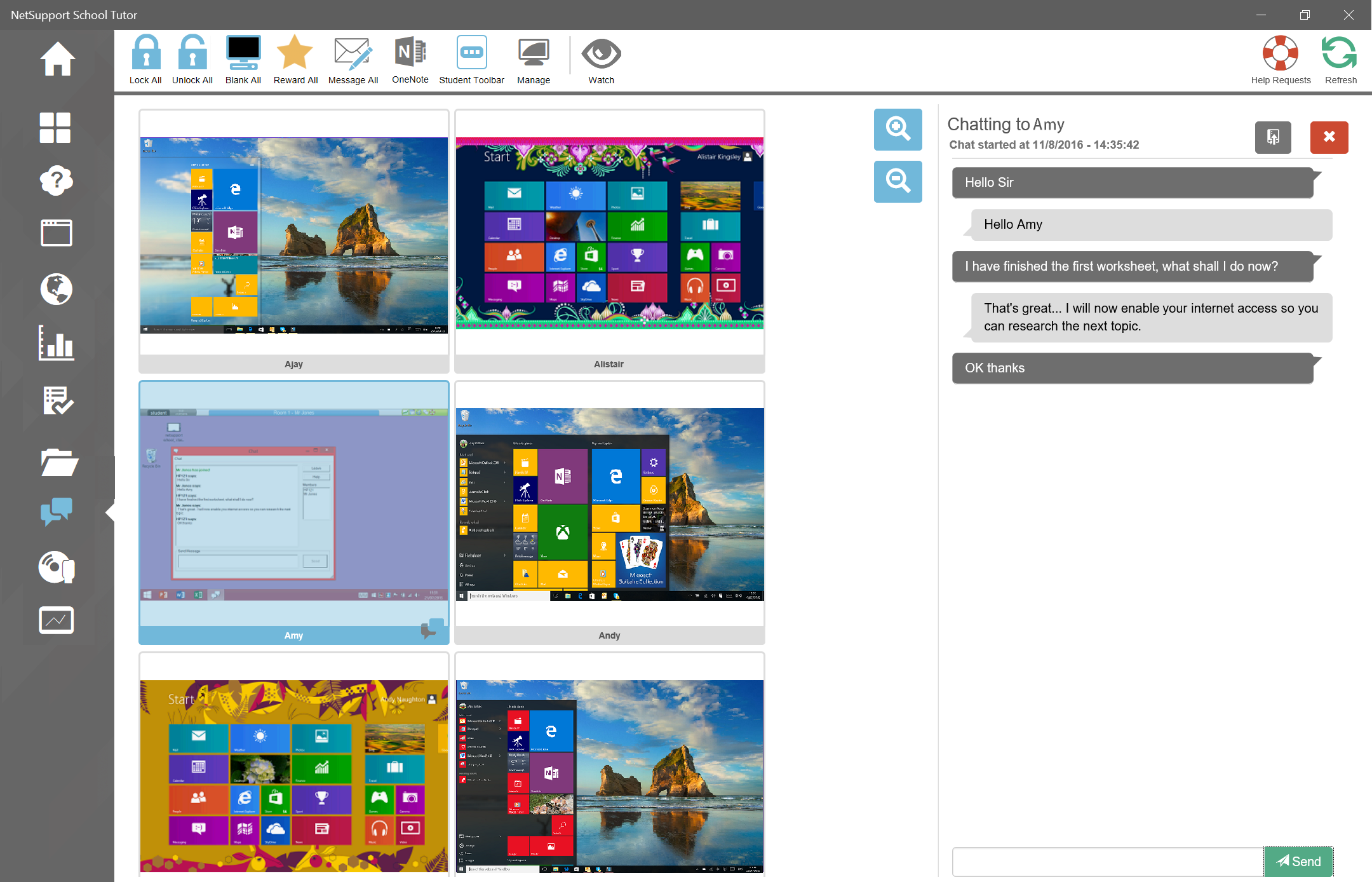Refresh the student view
The width and height of the screenshot is (1372, 882).
1340,53
